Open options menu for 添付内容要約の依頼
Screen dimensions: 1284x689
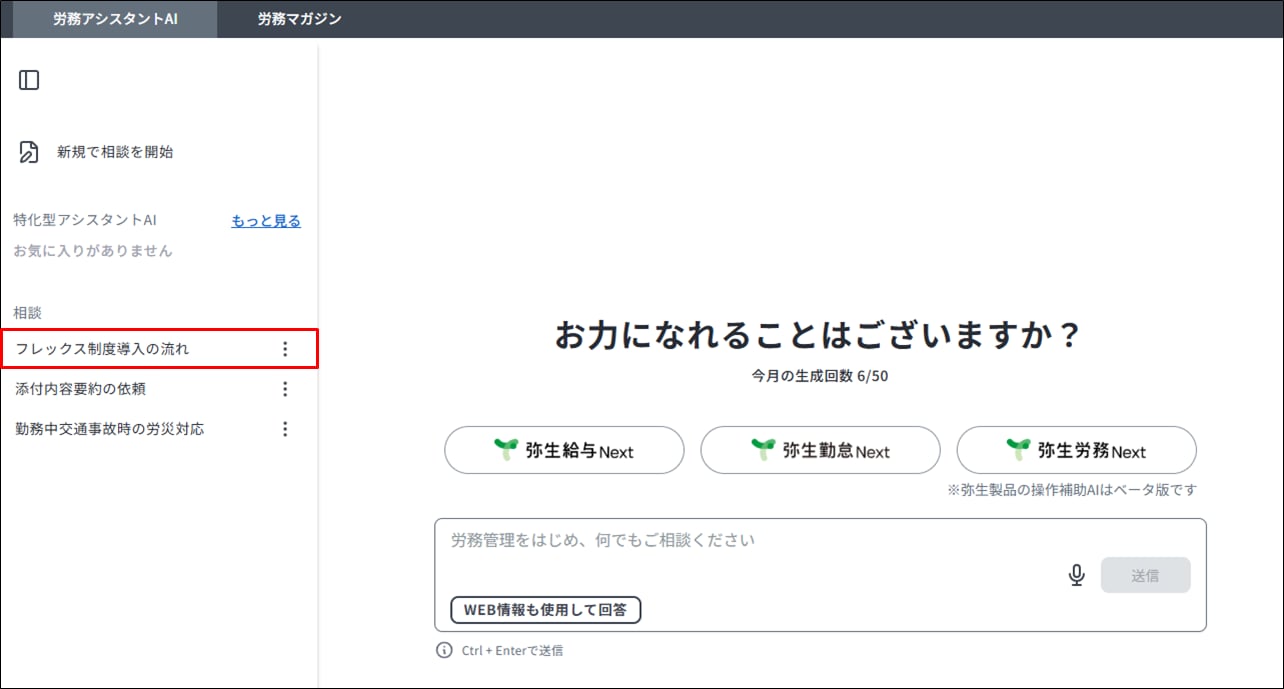285,389
